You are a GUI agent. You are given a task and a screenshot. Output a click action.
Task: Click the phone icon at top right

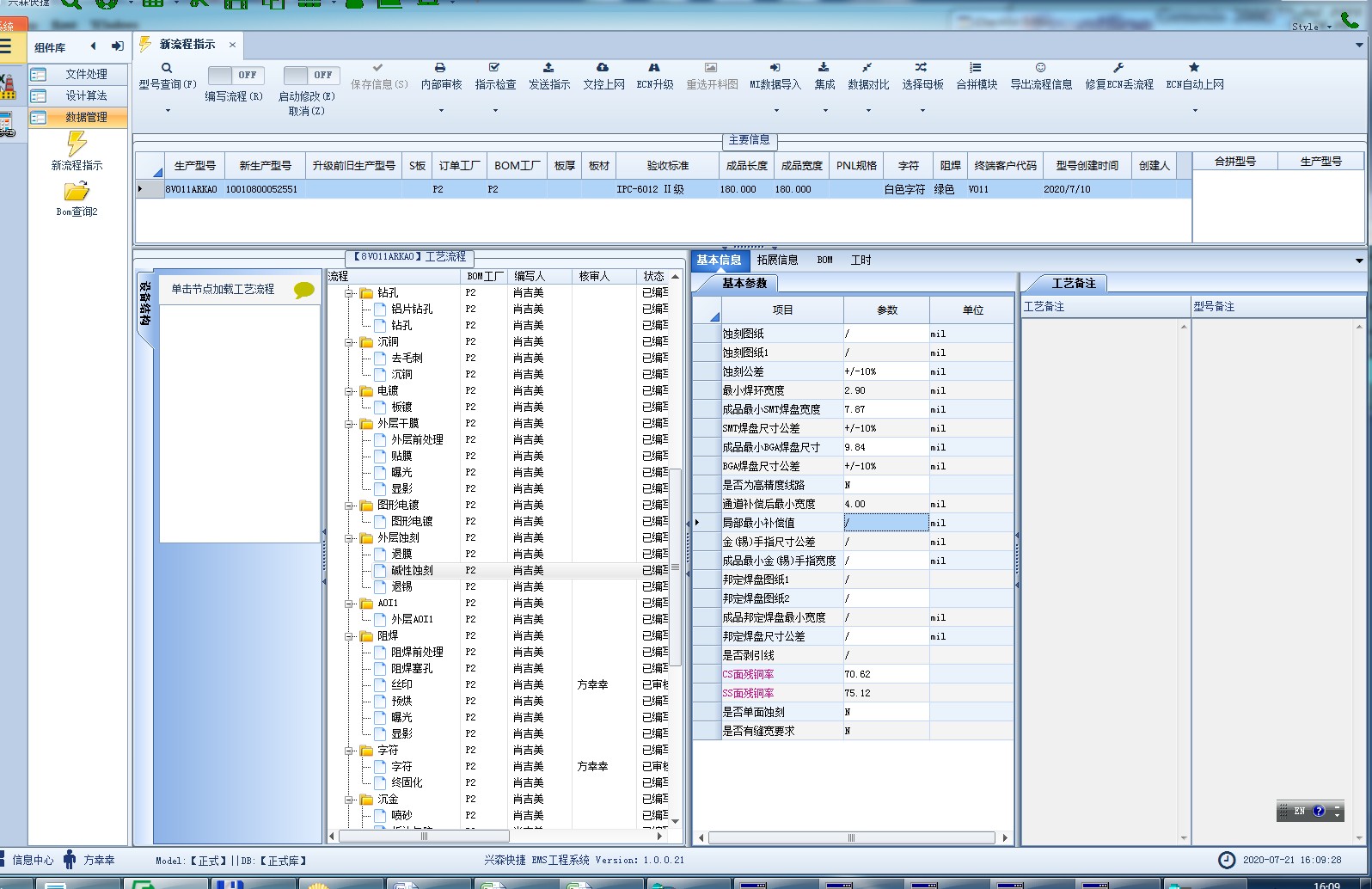click(x=1351, y=19)
